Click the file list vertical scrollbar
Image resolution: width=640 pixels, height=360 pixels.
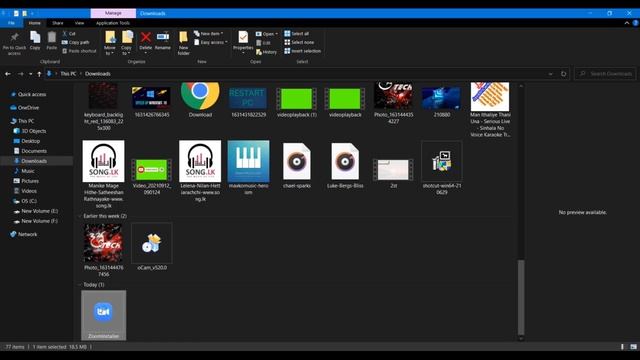(x=521, y=297)
